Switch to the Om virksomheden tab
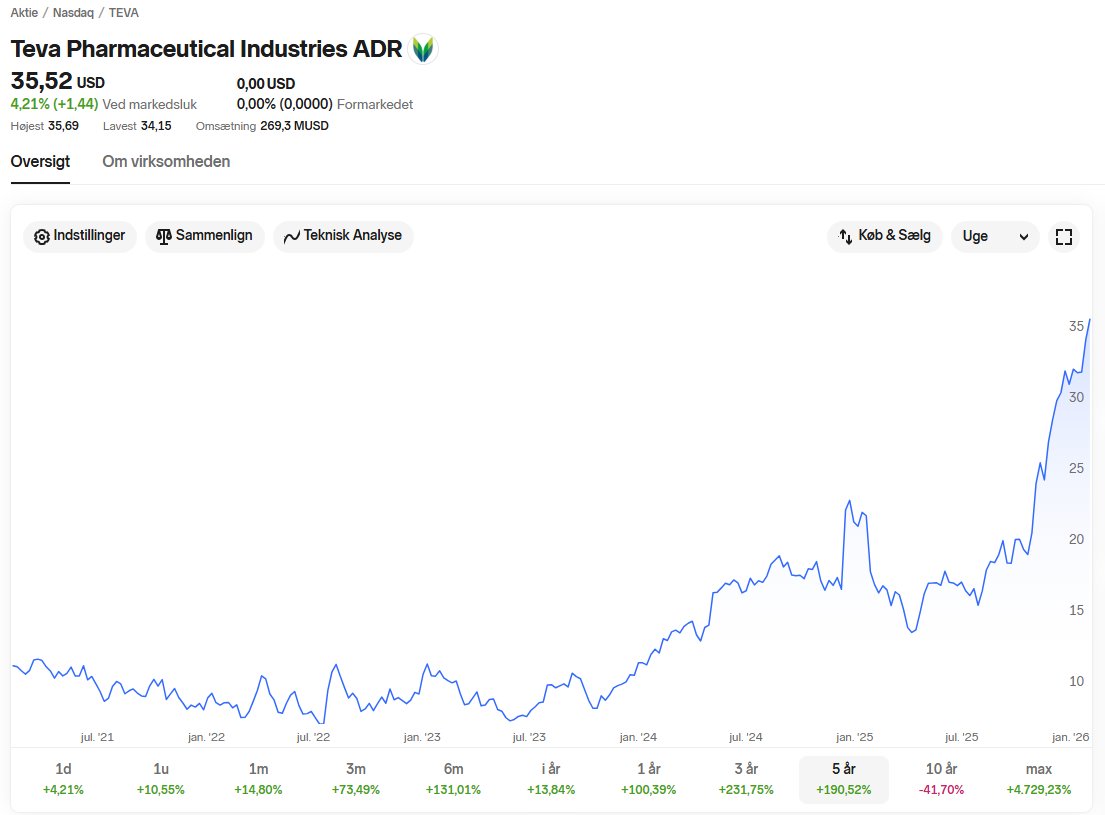This screenshot has width=1105, height=815. pos(166,161)
